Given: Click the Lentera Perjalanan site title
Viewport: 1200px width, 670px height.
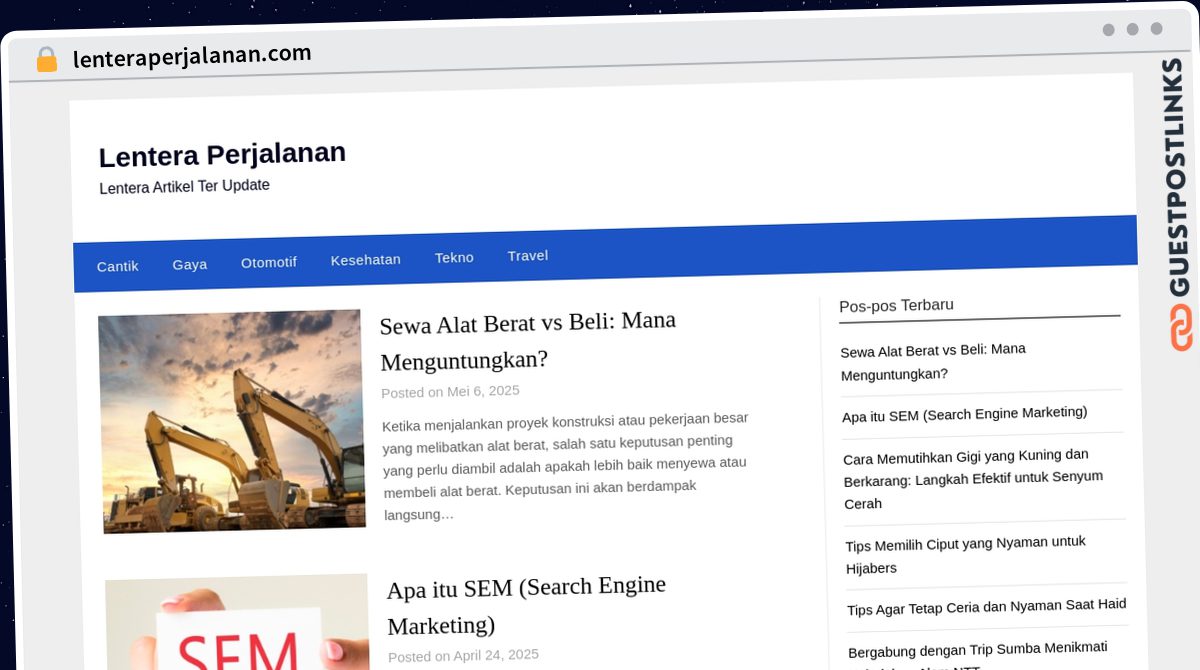Looking at the screenshot, I should click(221, 153).
